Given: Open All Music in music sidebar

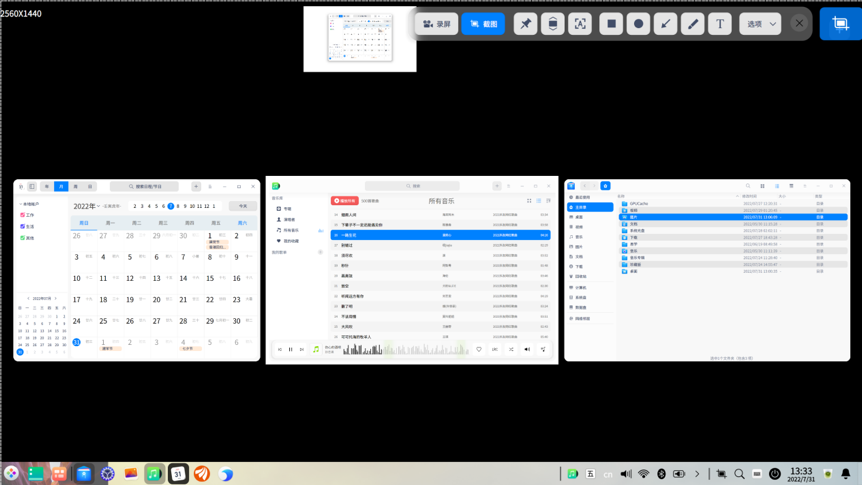Looking at the screenshot, I should click(288, 230).
